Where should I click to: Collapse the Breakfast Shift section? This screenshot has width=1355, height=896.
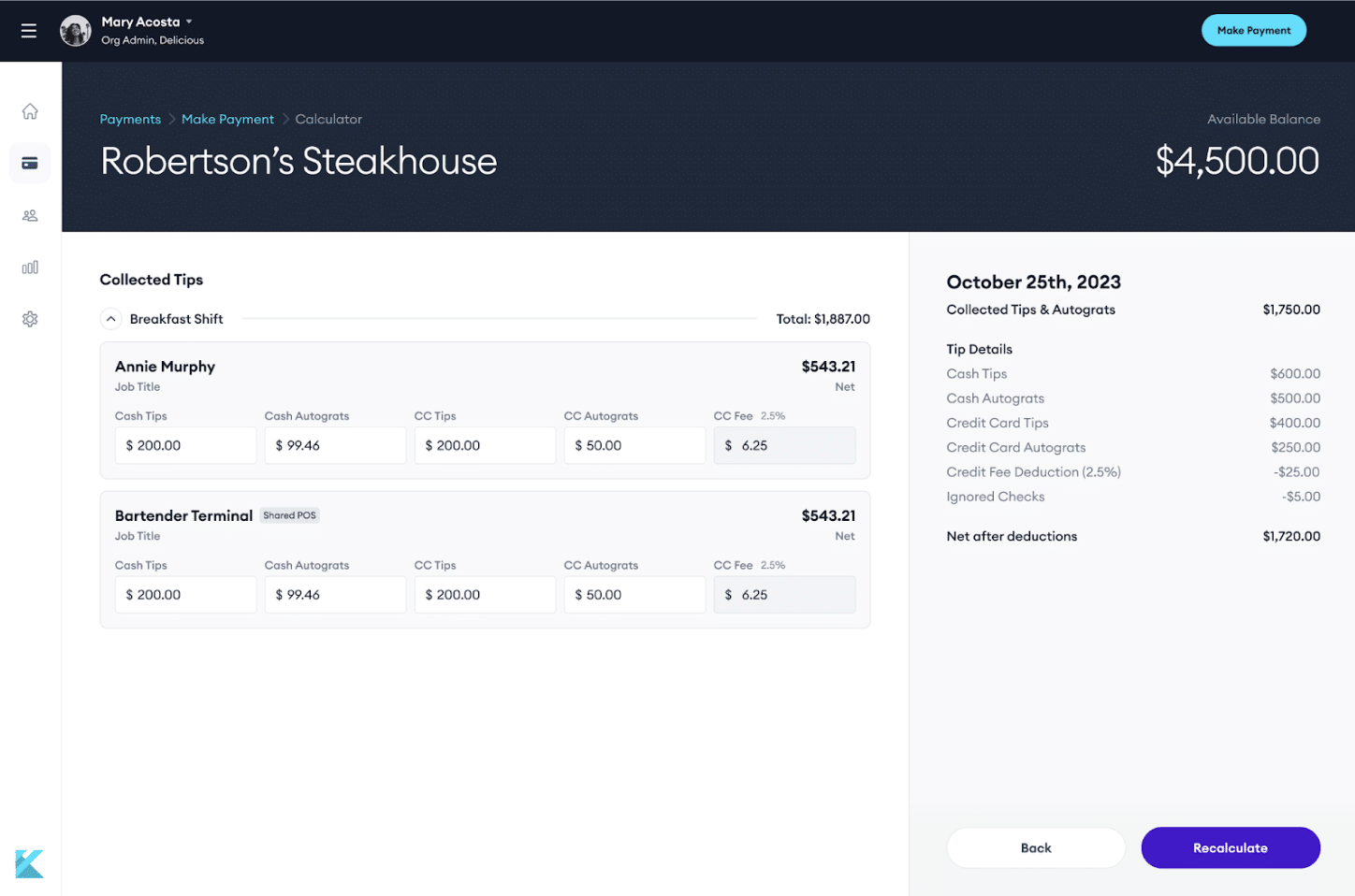tap(110, 319)
